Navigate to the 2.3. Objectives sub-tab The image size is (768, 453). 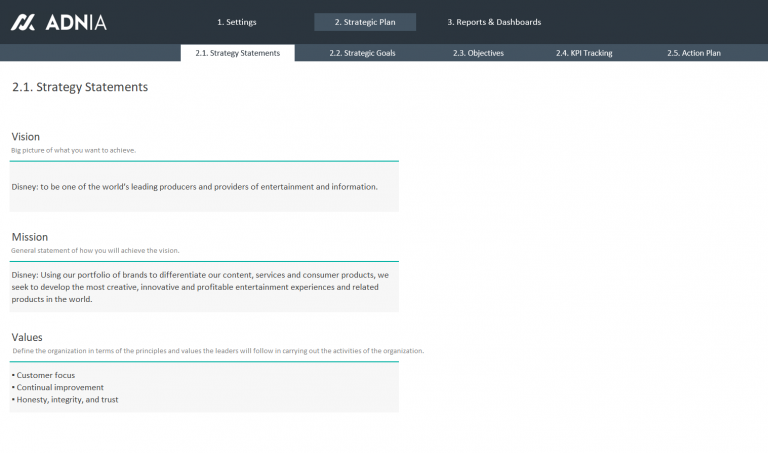pyautogui.click(x=478, y=53)
